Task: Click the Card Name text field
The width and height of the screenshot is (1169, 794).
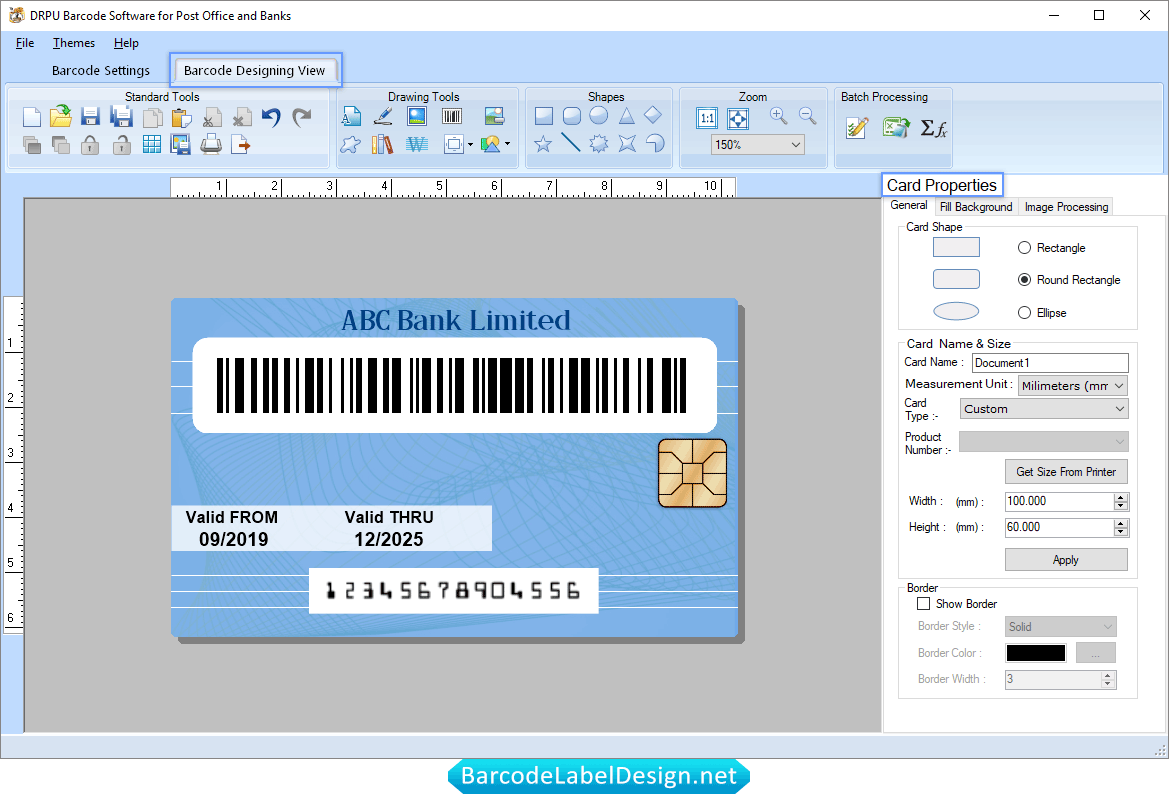Action: 1050,362
